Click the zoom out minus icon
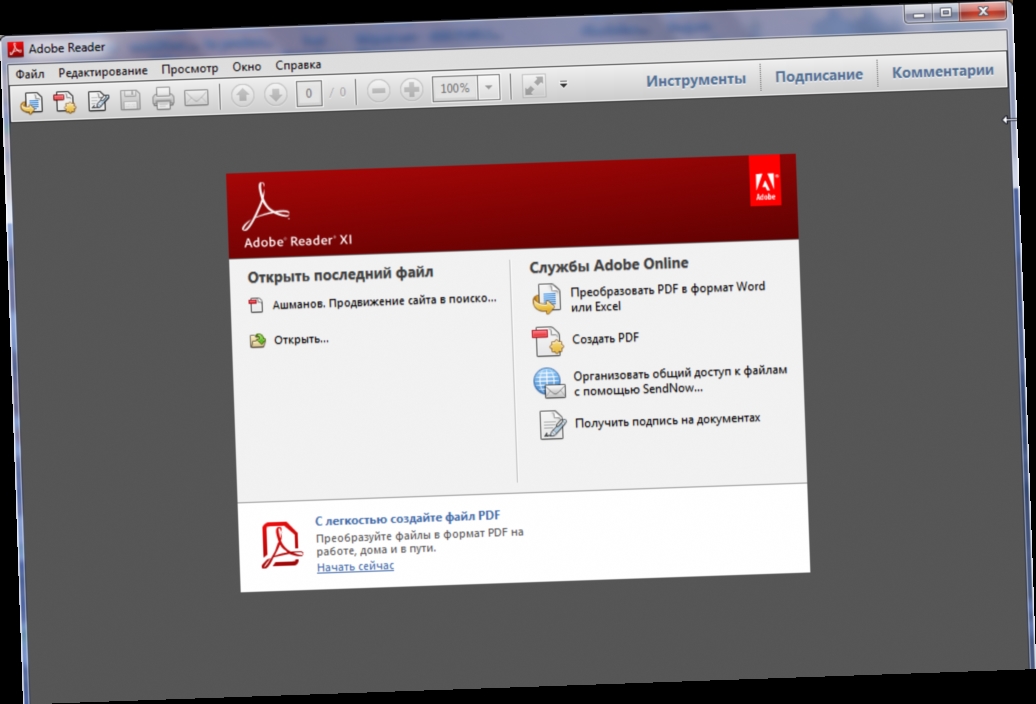Image resolution: width=1036 pixels, height=704 pixels. 378,90
